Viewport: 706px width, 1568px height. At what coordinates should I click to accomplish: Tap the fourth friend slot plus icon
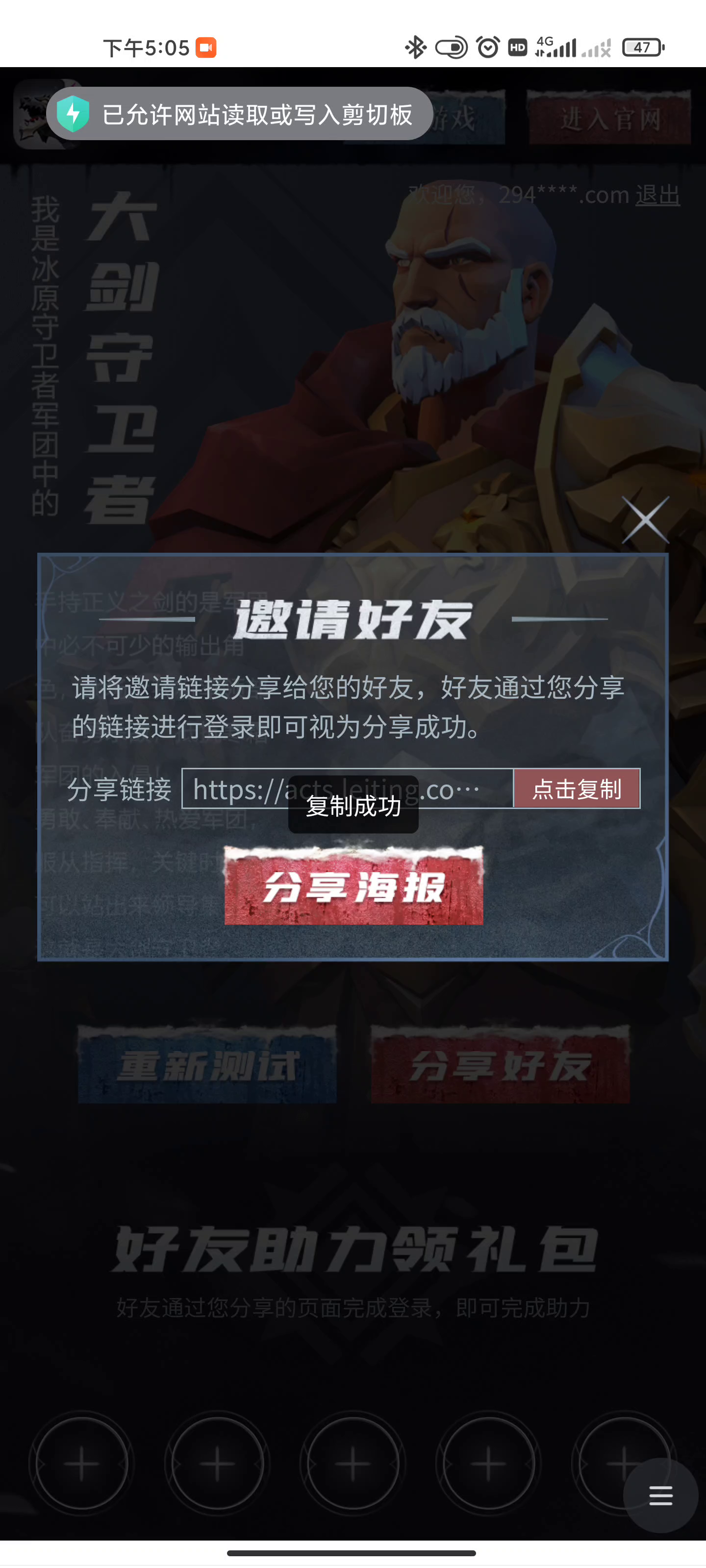[x=488, y=1464]
